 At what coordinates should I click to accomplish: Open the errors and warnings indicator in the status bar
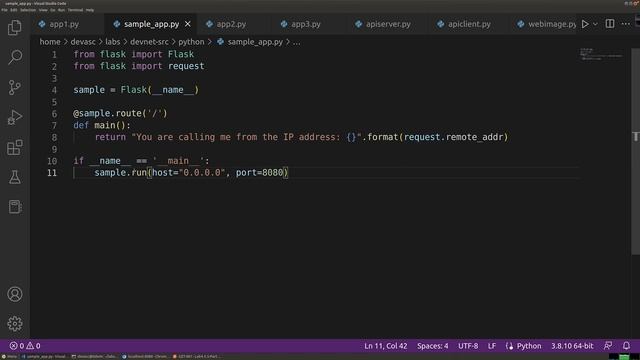click(x=25, y=346)
